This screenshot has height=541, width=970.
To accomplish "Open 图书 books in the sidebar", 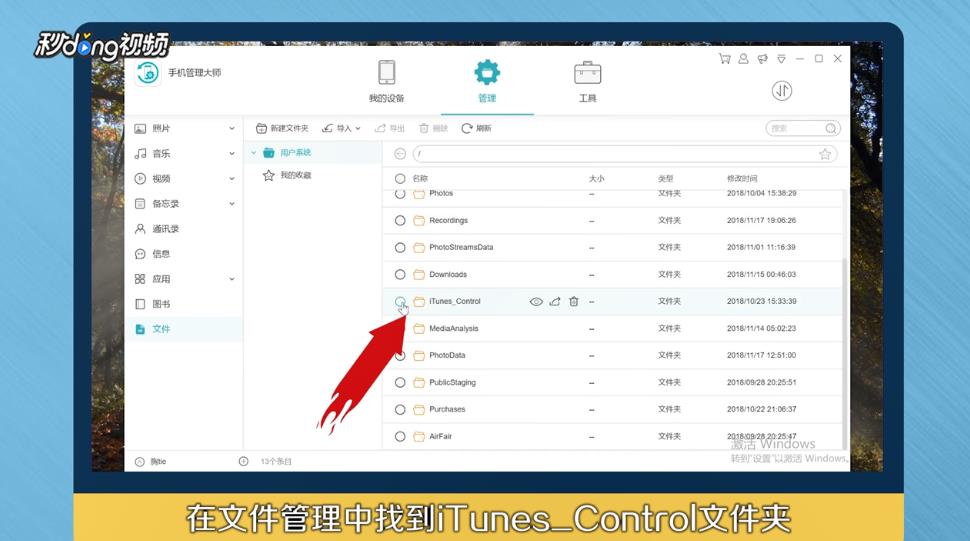I will (160, 304).
